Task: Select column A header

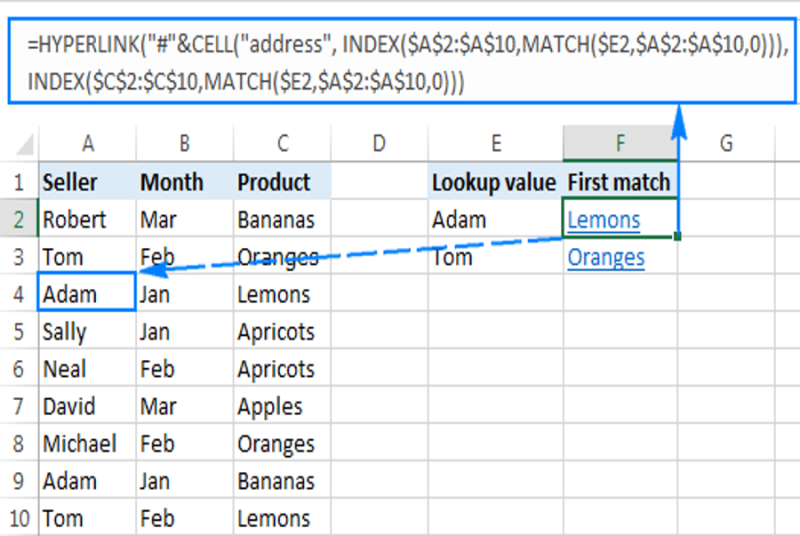Action: point(88,144)
